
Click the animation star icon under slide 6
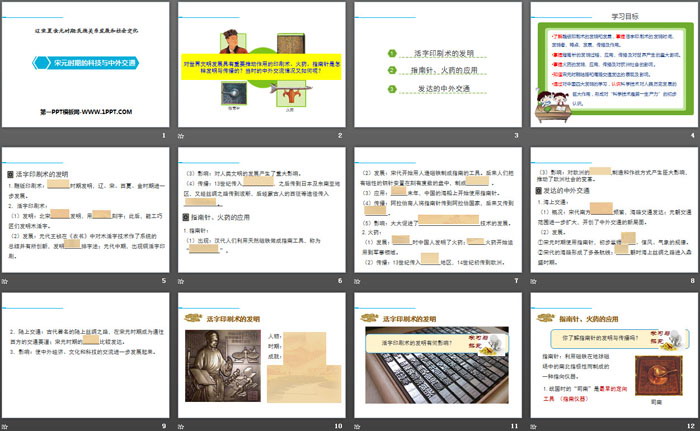pos(181,281)
